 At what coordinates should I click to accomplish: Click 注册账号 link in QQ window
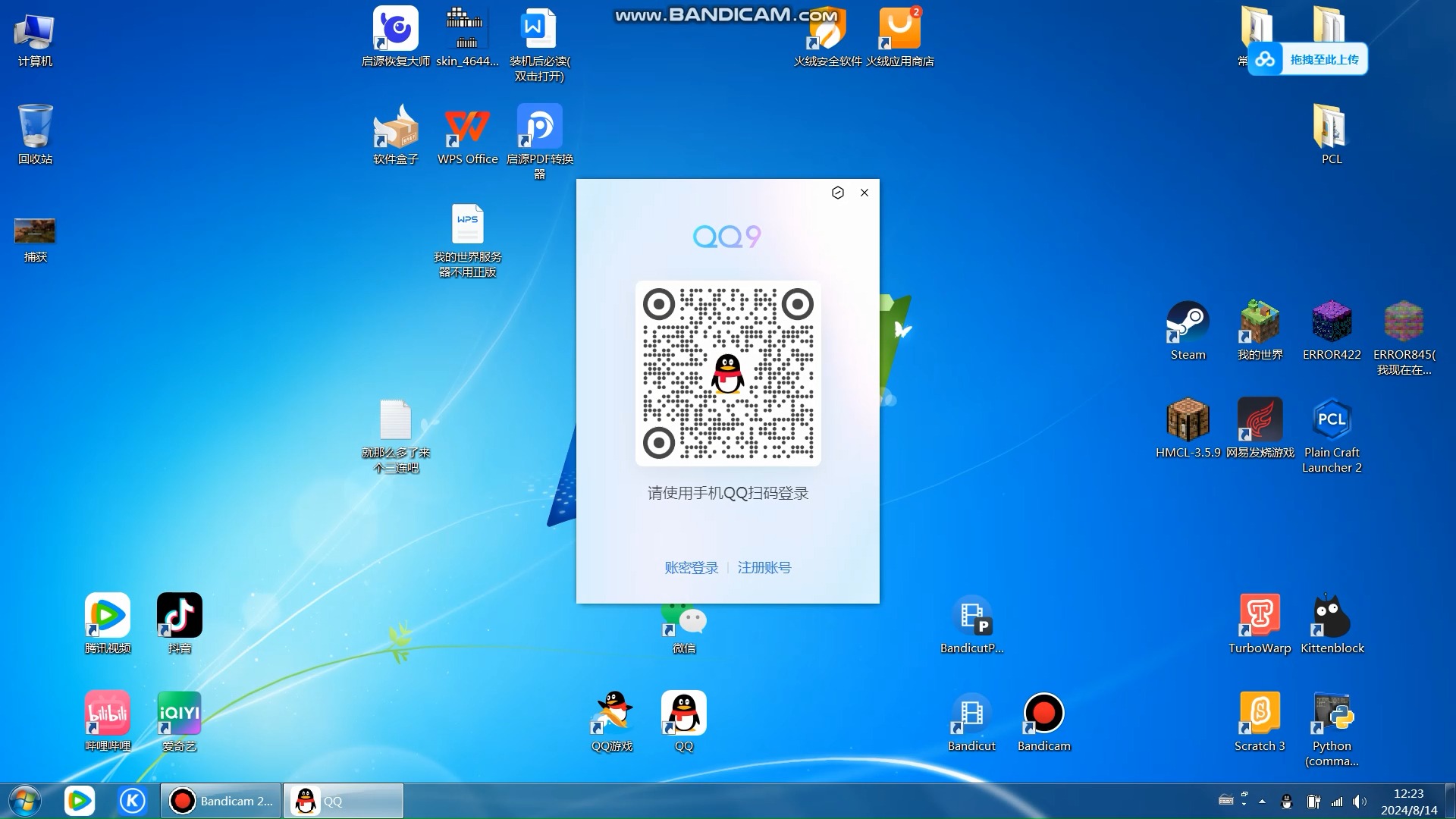coord(764,567)
